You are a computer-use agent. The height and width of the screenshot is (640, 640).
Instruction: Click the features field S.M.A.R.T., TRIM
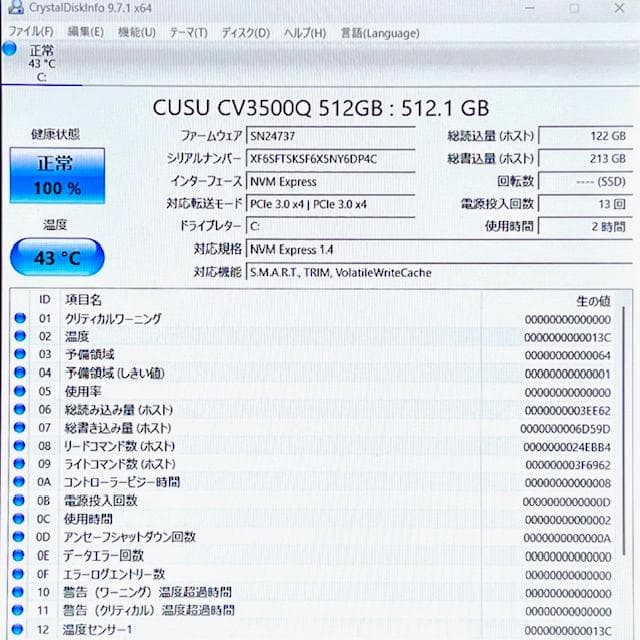440,272
